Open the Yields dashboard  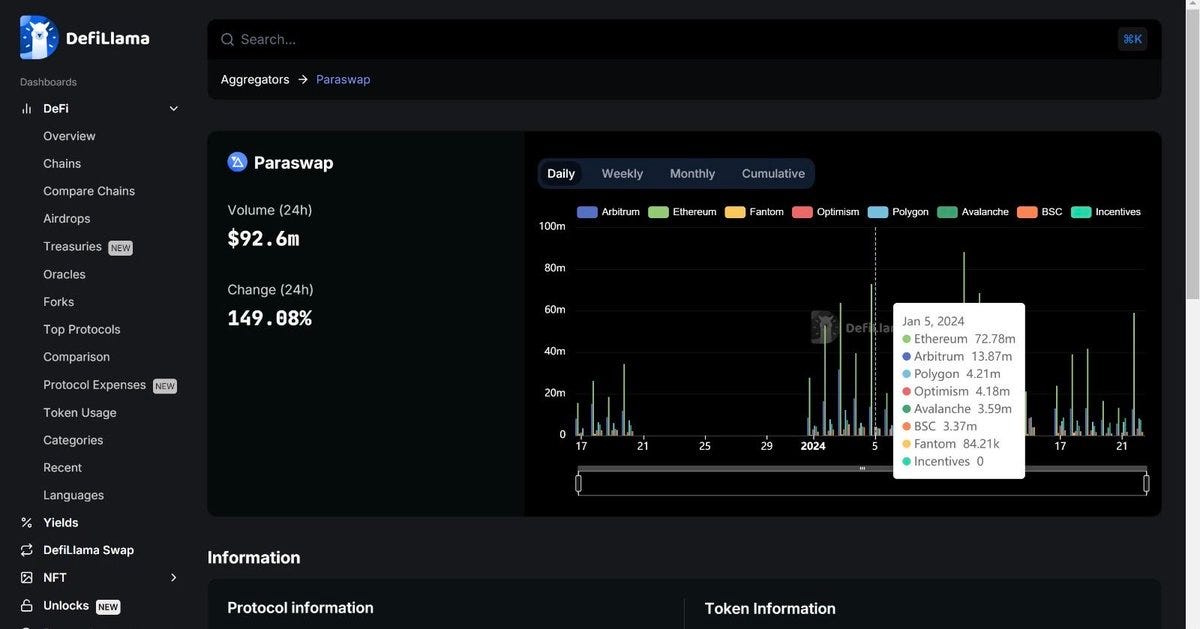pyautogui.click(x=61, y=522)
